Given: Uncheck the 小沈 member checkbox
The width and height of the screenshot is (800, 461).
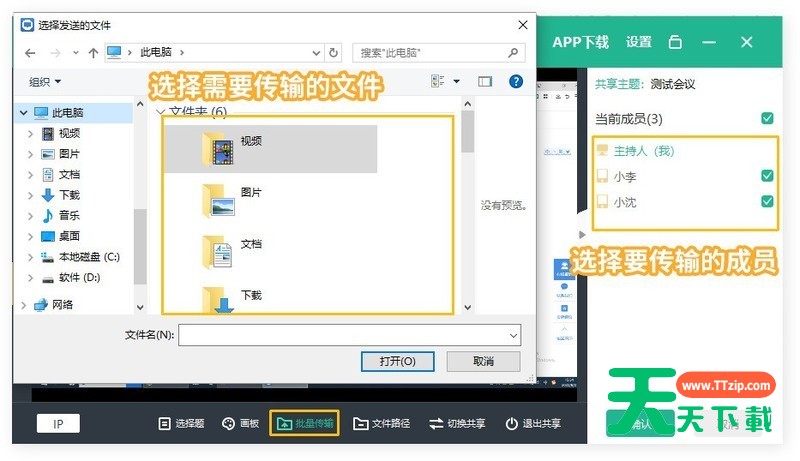Looking at the screenshot, I should [x=767, y=202].
